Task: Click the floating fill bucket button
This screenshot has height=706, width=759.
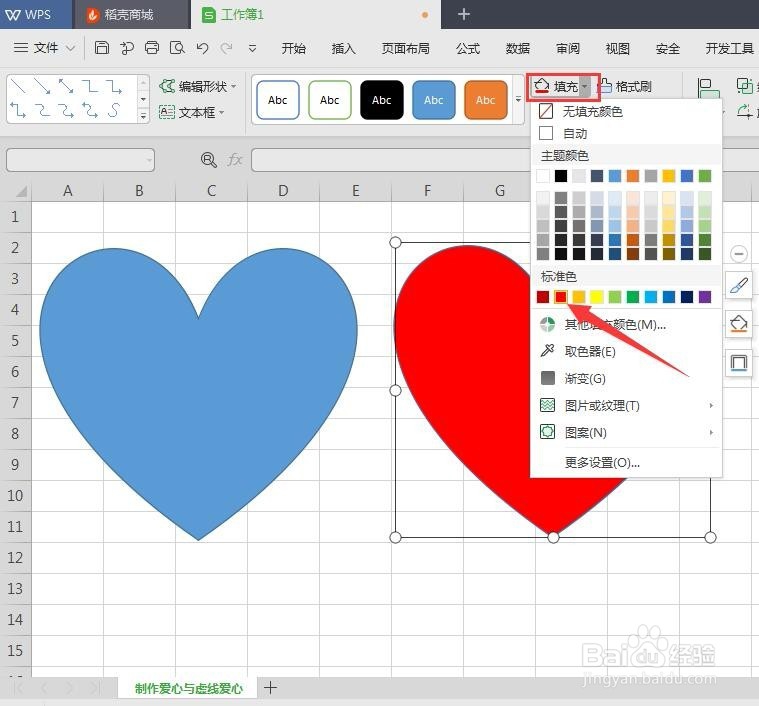Action: (x=739, y=323)
